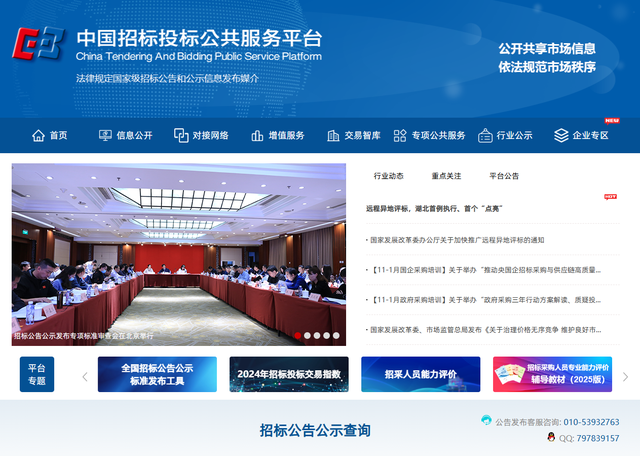Open the 招采人员能力评价 banner
This screenshot has height=456, width=640.
(421, 374)
